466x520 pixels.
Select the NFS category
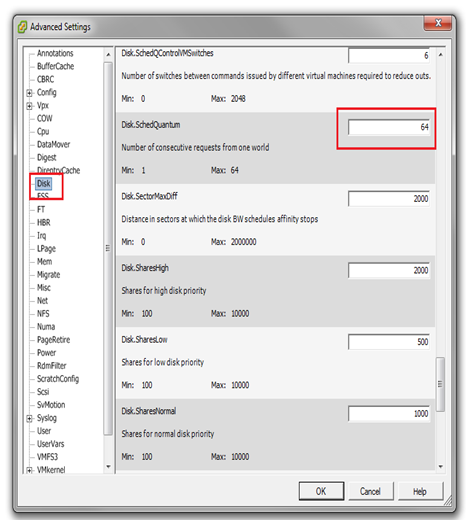click(x=43, y=314)
